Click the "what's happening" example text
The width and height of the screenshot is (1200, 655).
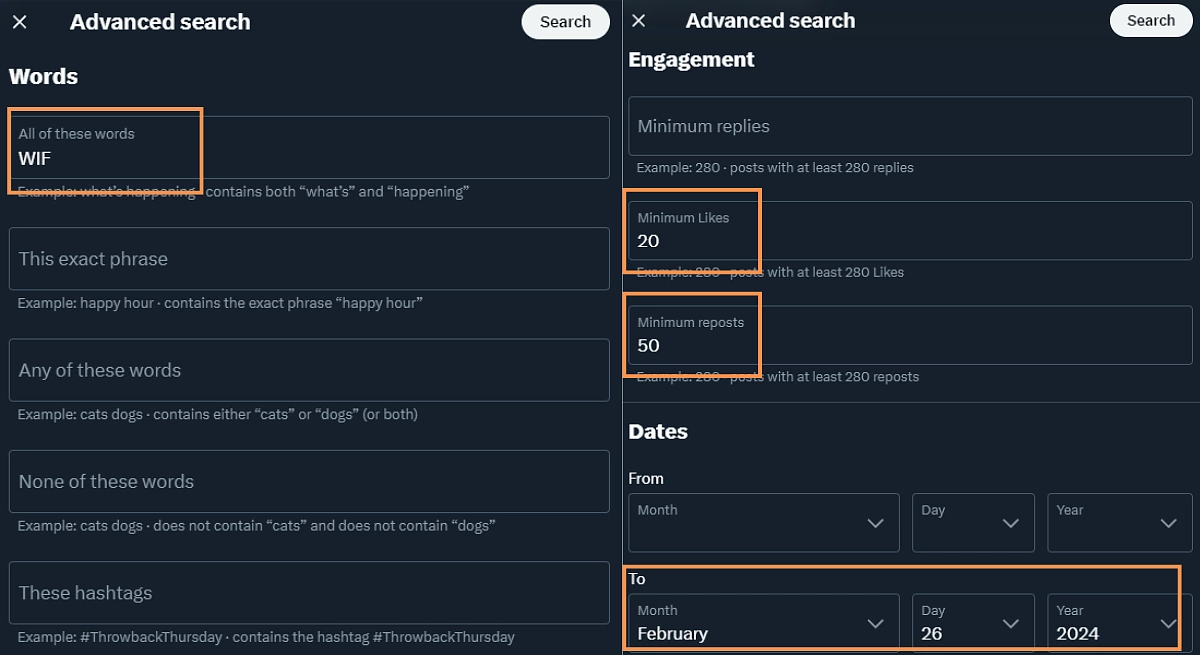[243, 191]
